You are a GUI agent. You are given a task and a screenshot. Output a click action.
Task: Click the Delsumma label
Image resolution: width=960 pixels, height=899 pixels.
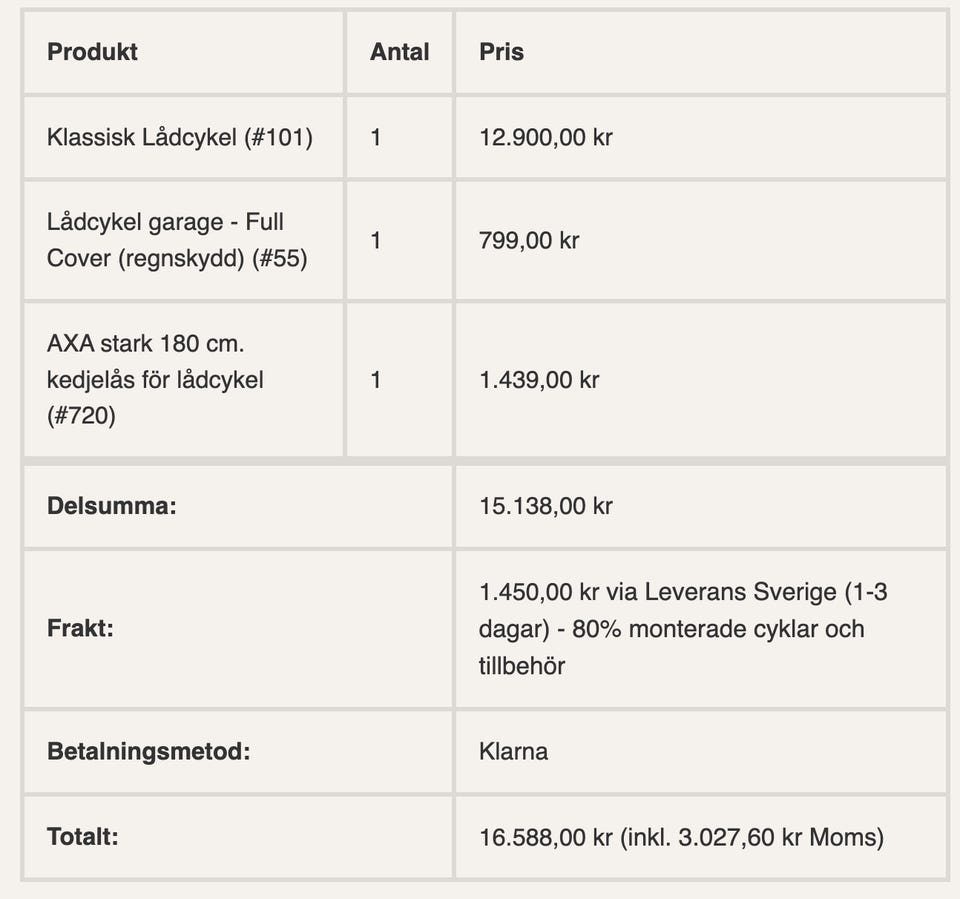[x=111, y=505]
